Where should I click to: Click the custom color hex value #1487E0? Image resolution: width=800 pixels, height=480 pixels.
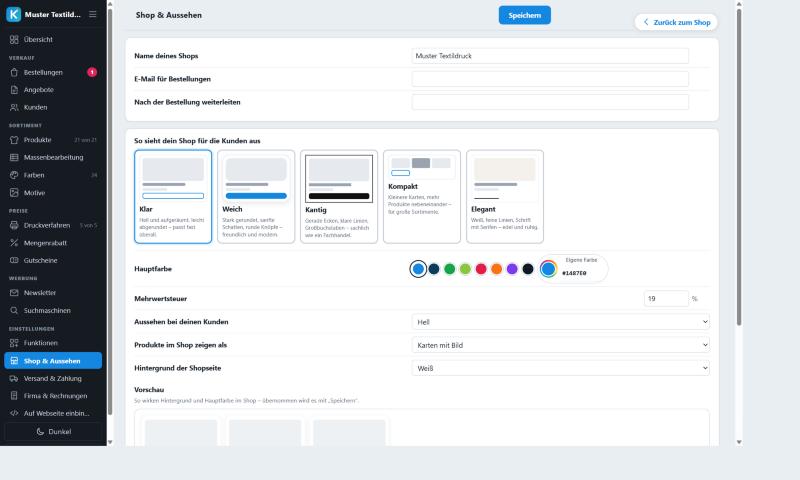(574, 273)
